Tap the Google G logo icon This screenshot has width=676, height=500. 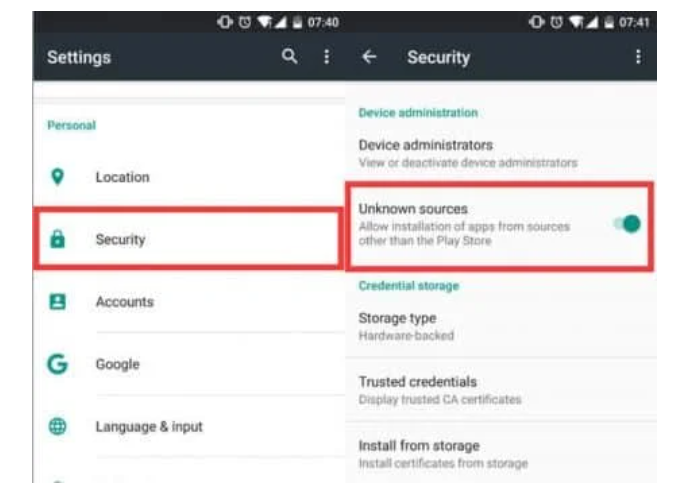(x=57, y=364)
